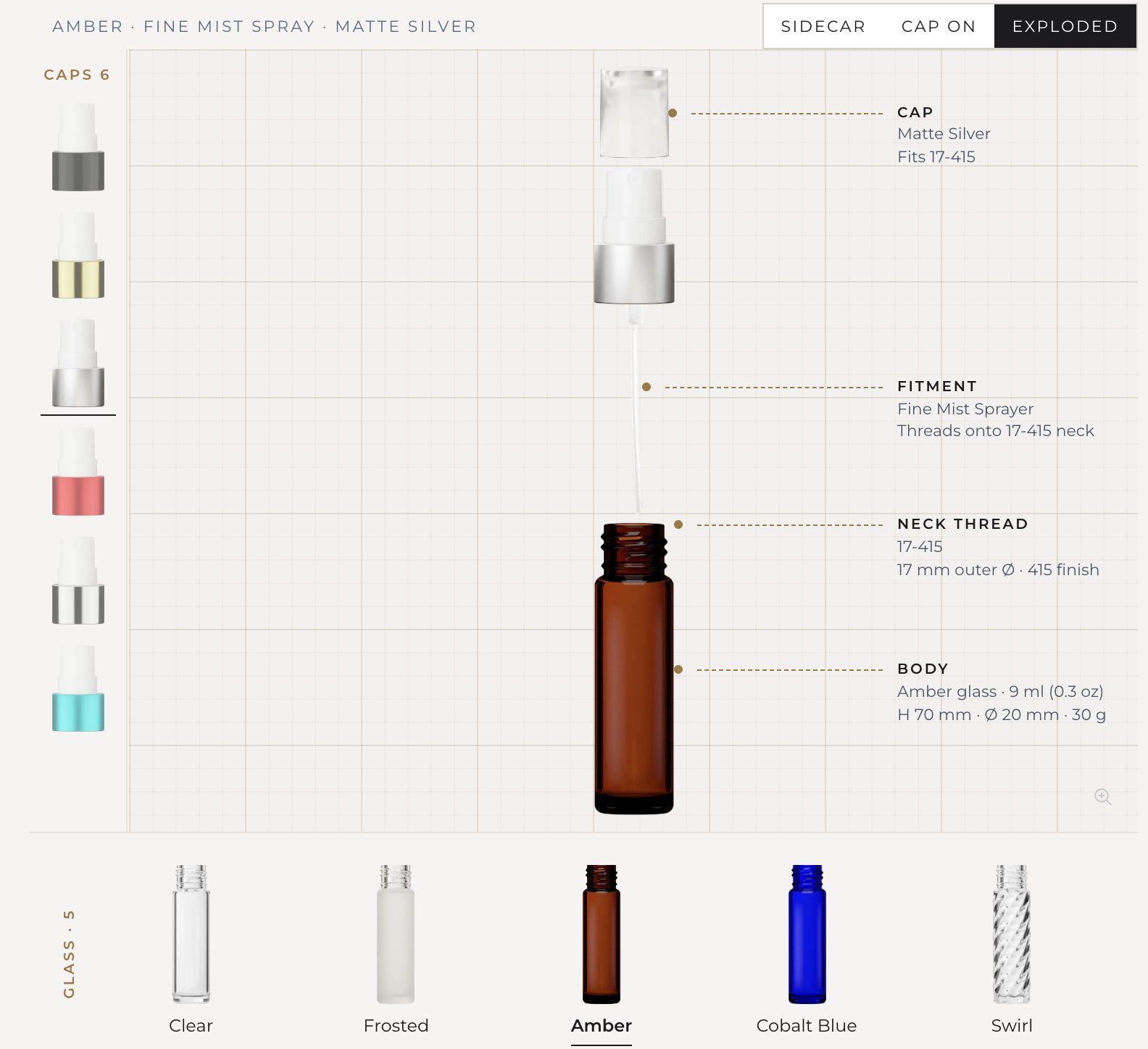Choose the shiny gold cap option
This screenshot has height=1049, width=1148.
point(78,255)
